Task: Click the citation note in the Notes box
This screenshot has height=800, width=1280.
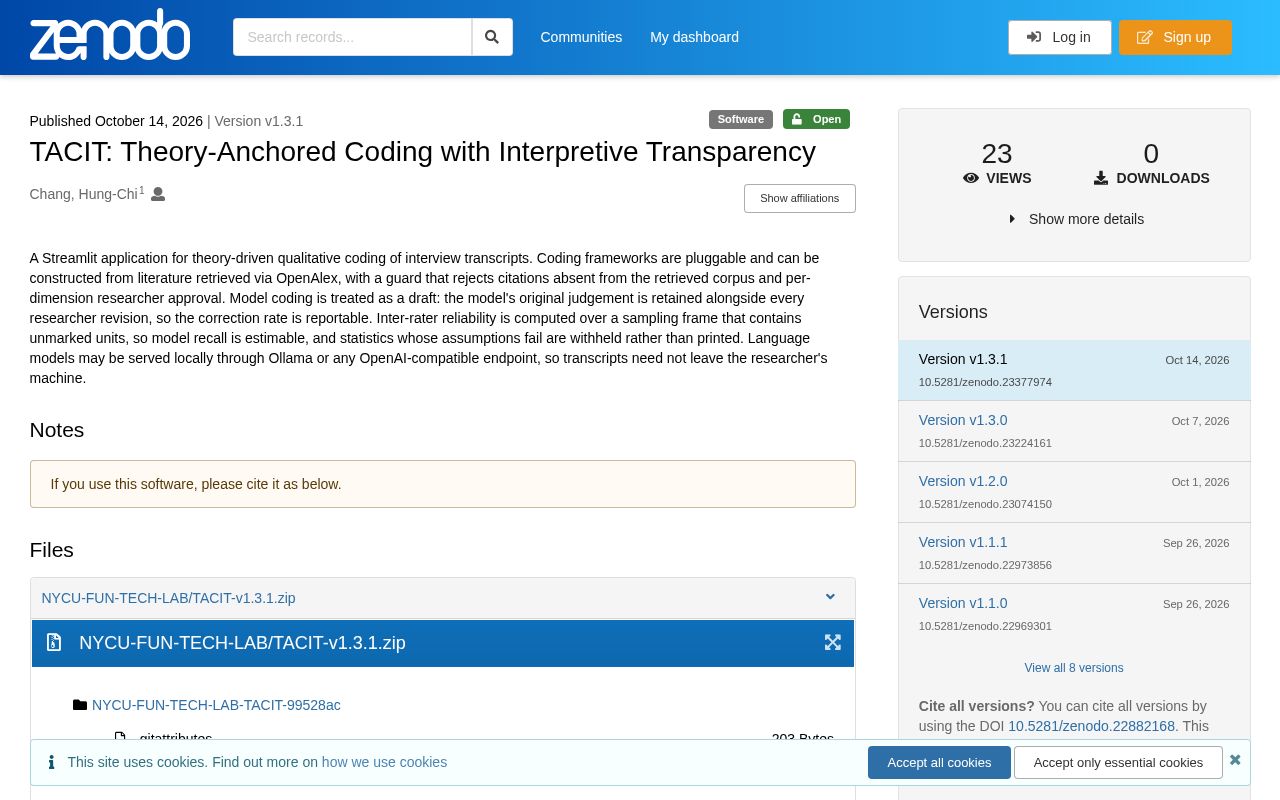Action: (x=196, y=484)
